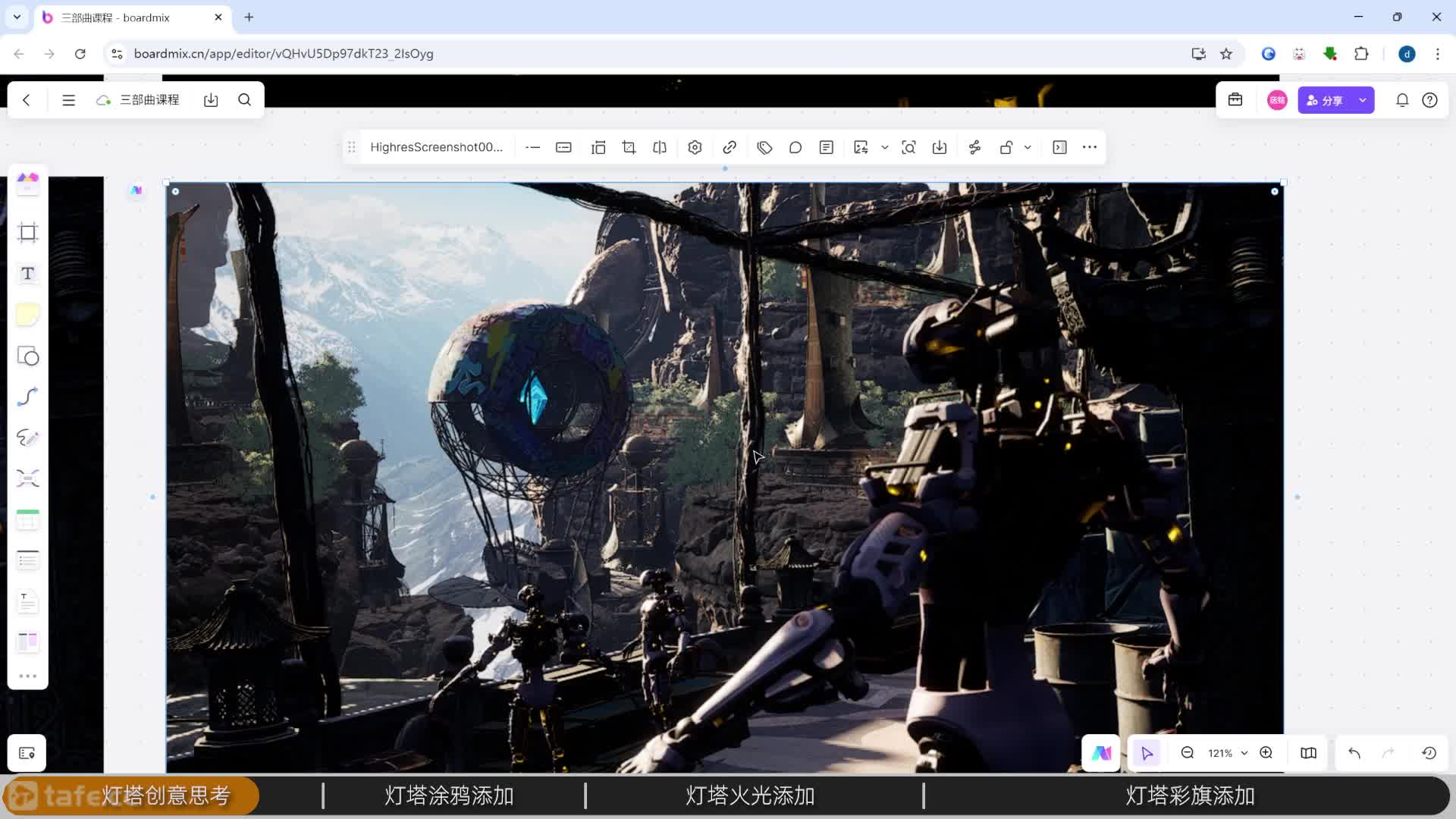
Task: Click the tag icon in image toolbar
Action: pos(764,147)
